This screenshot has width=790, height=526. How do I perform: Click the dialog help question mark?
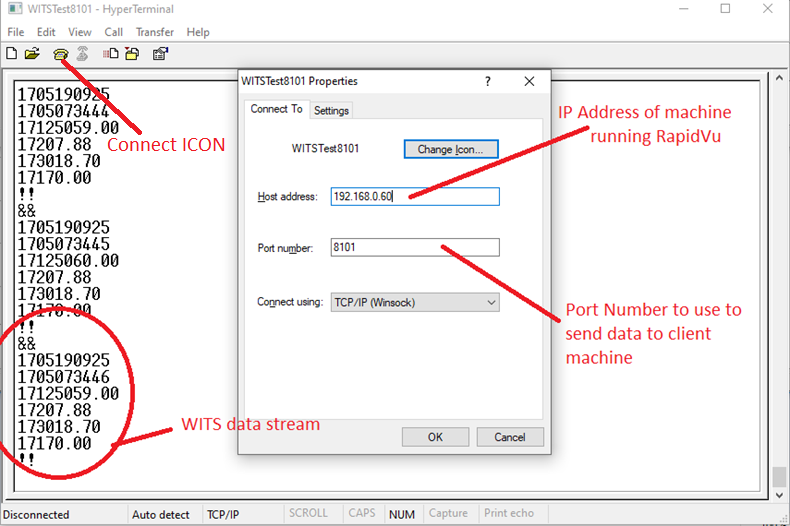coord(488,81)
